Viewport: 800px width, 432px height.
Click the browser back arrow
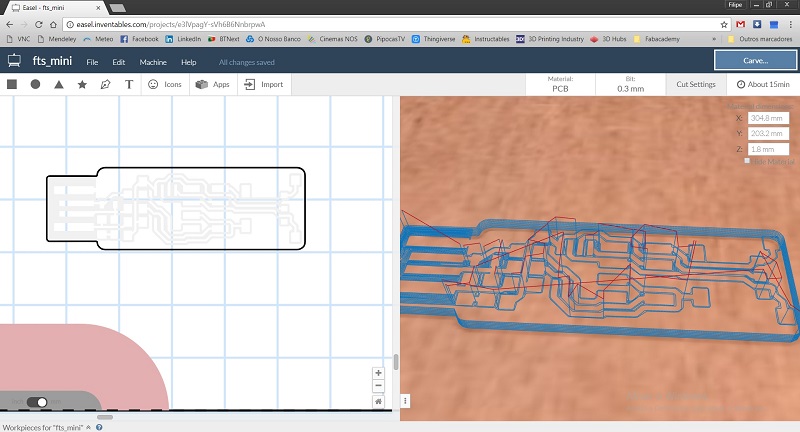coord(10,24)
